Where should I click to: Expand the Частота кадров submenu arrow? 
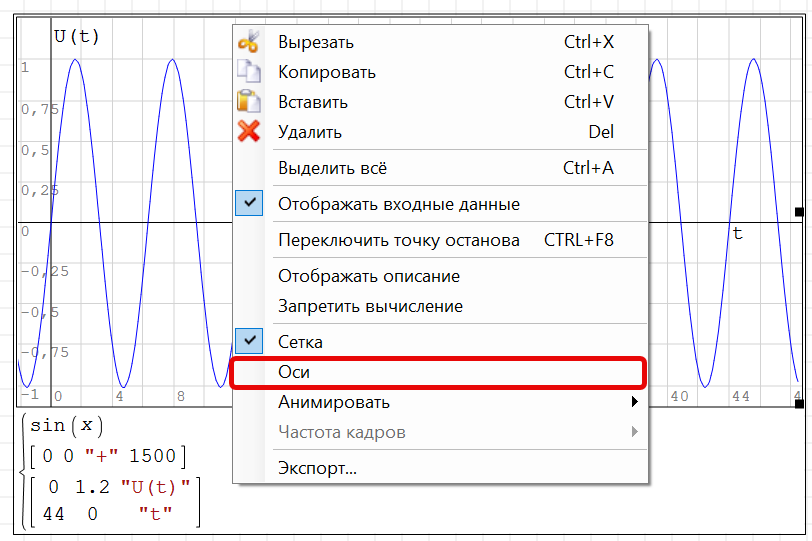[x=634, y=433]
